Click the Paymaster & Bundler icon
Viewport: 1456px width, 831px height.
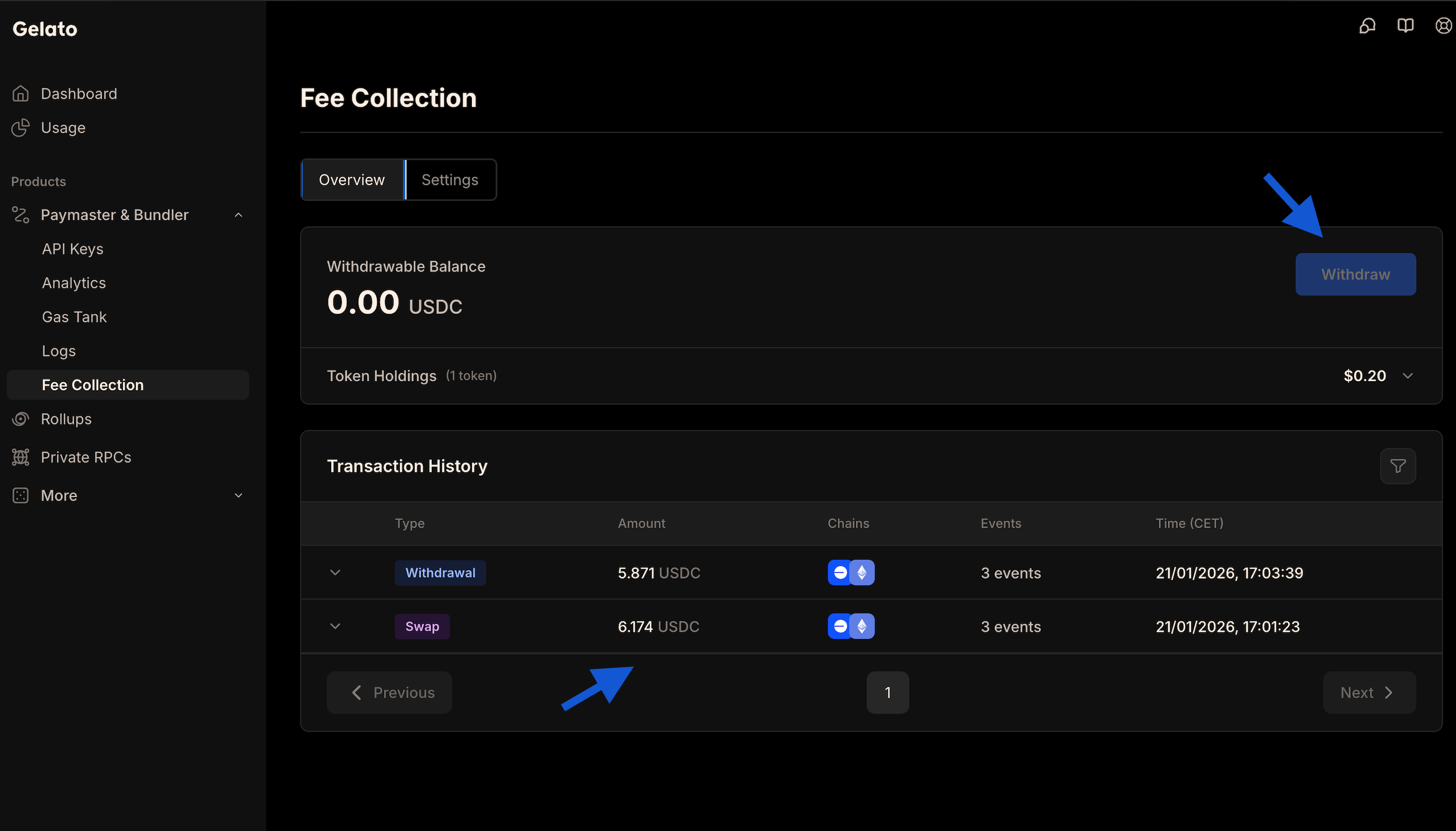pyautogui.click(x=20, y=215)
